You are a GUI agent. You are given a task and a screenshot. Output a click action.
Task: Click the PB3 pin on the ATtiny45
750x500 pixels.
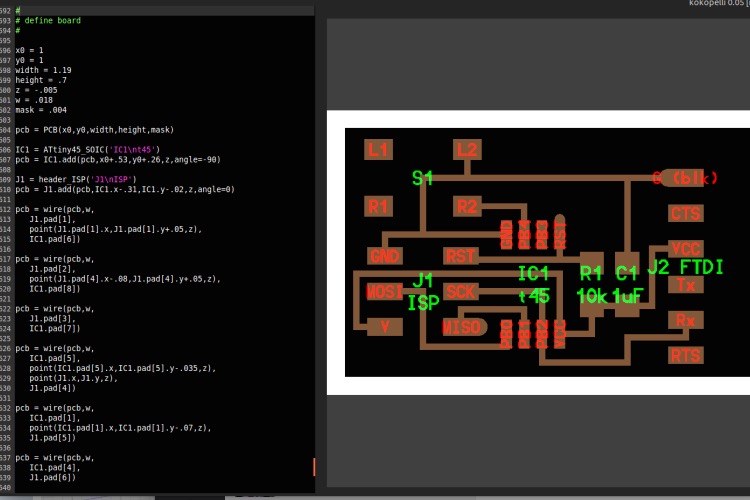point(542,234)
